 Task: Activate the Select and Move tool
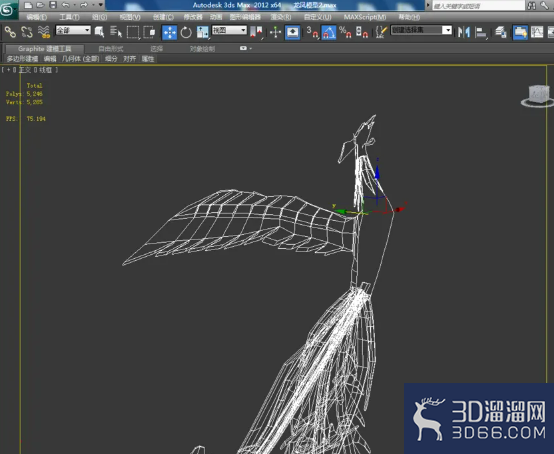tap(170, 32)
